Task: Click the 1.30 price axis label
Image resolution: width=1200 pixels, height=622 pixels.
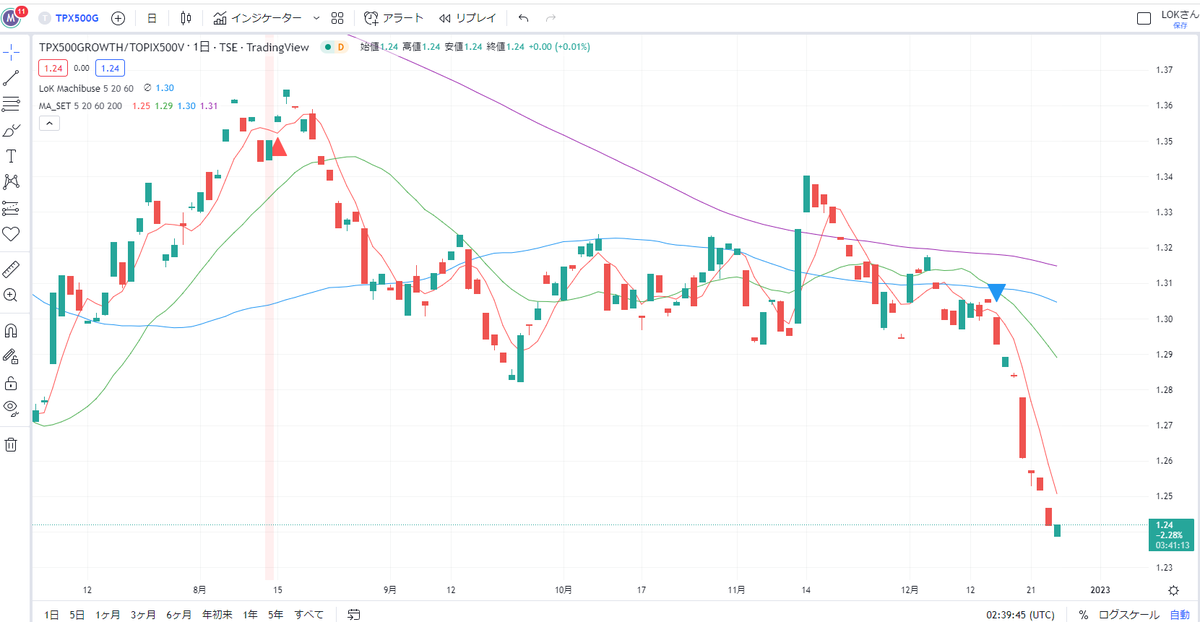Action: click(1164, 319)
